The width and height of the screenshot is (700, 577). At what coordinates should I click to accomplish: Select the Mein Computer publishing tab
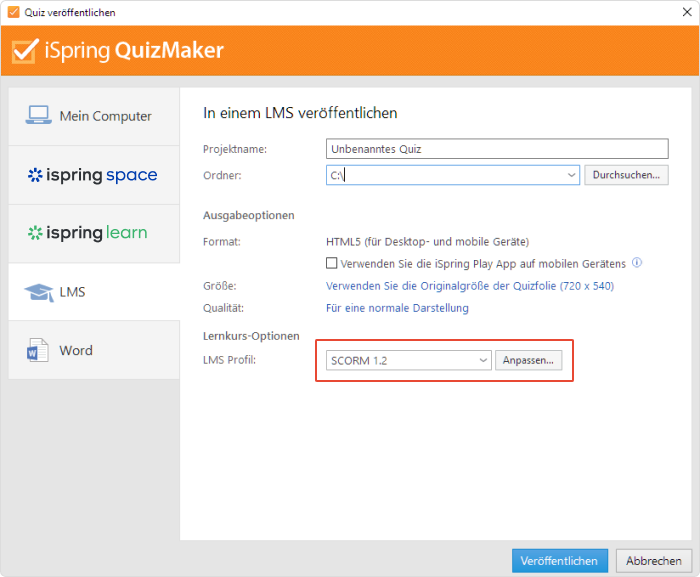coord(94,116)
